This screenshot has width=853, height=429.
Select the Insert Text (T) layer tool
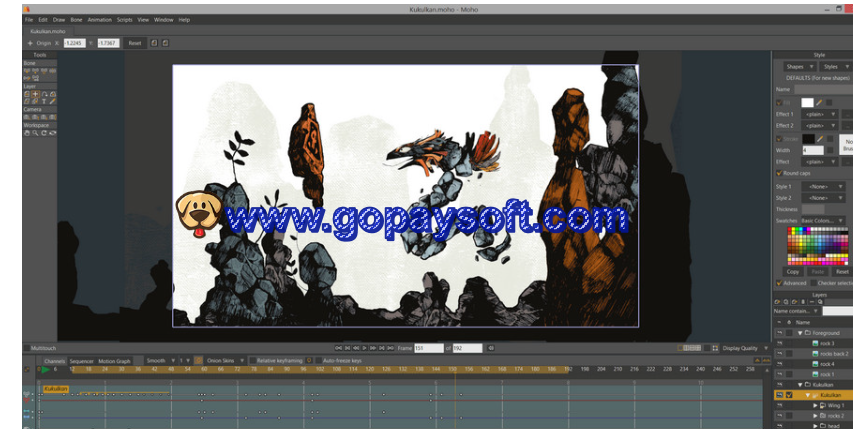point(44,101)
